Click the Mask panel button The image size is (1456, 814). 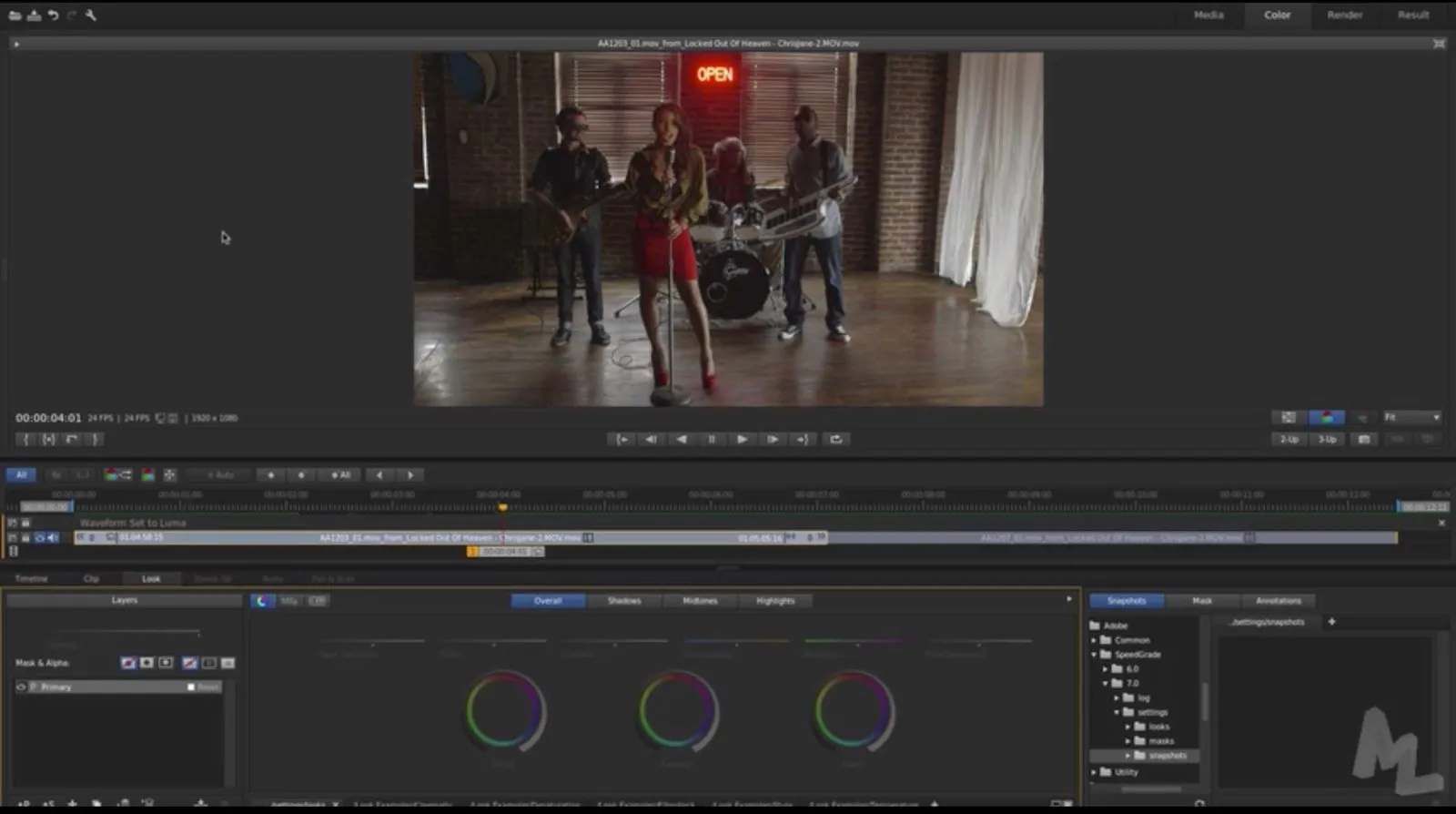[1202, 601]
